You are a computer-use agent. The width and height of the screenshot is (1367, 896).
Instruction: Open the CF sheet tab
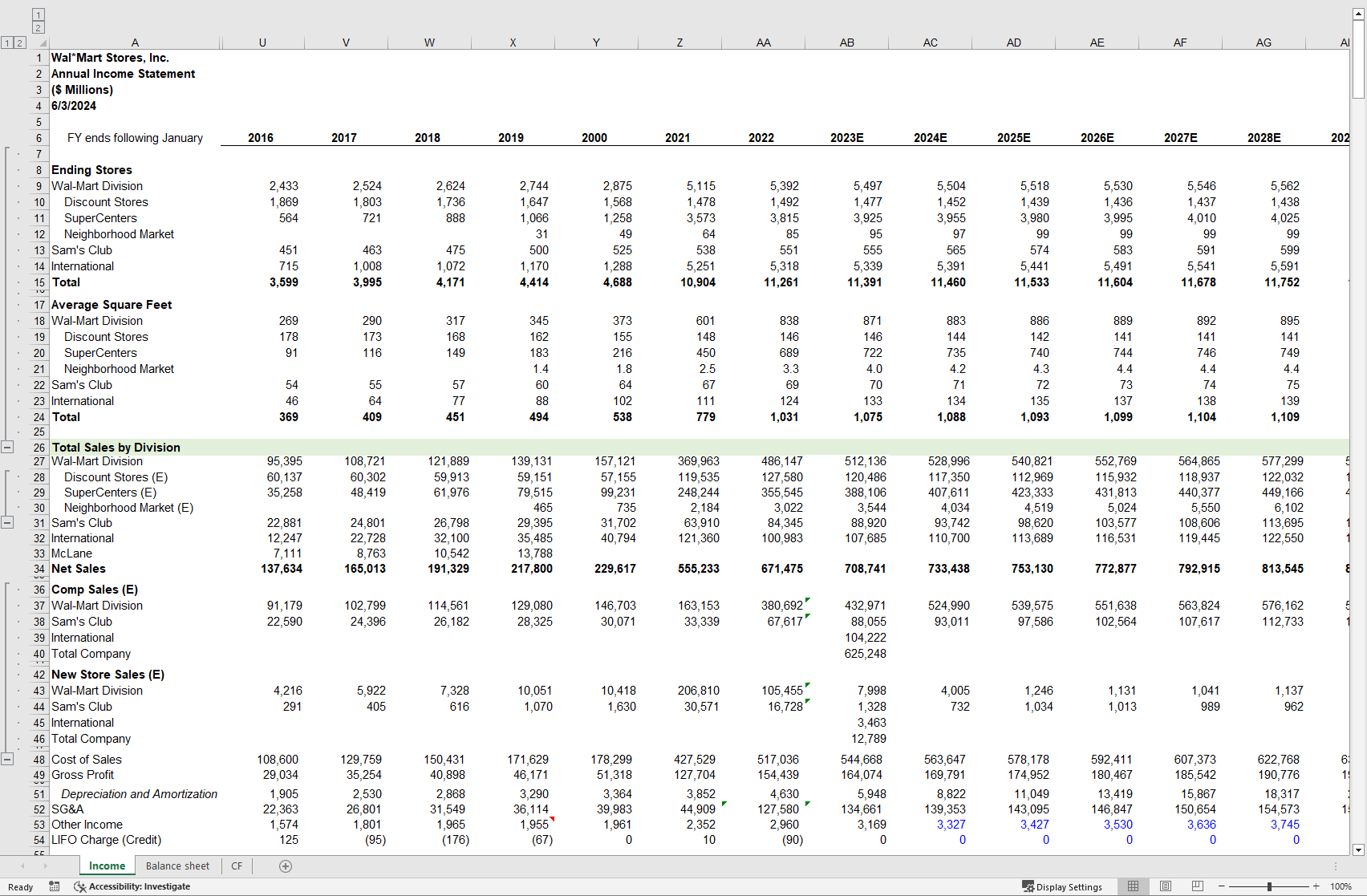click(237, 866)
